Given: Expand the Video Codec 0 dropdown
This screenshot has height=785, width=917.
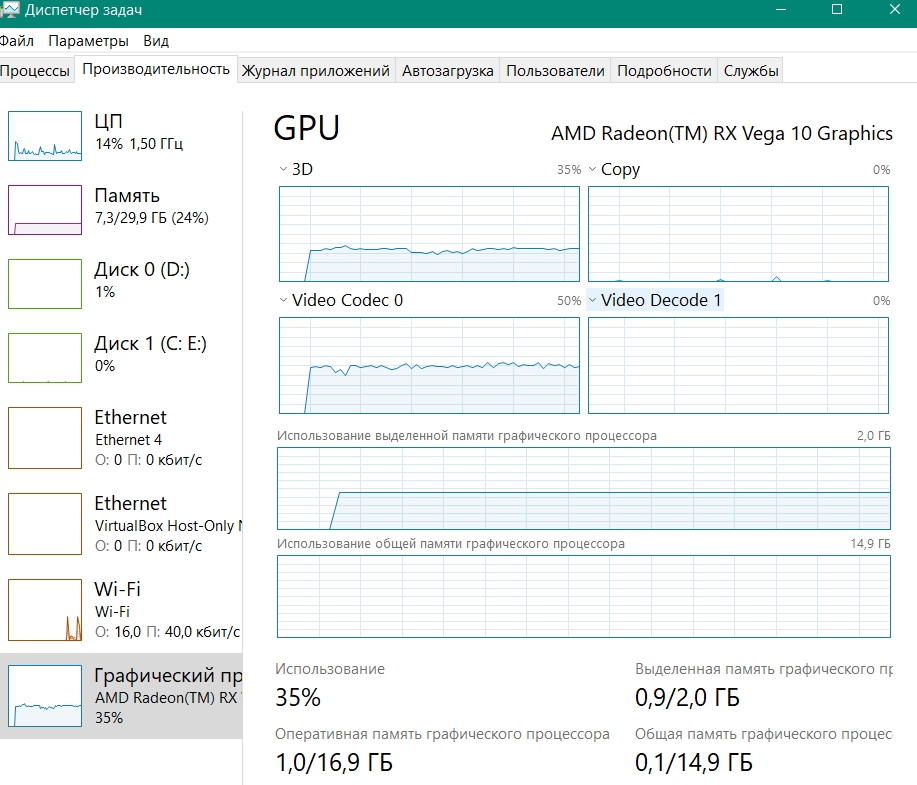Looking at the screenshot, I should tap(283, 300).
